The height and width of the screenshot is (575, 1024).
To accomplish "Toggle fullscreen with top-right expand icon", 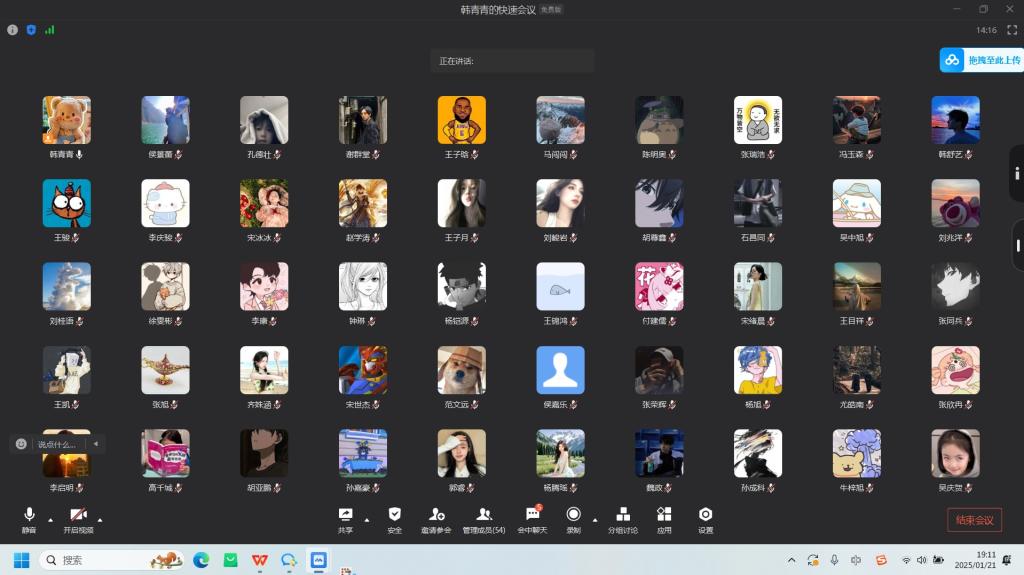I will pyautogui.click(x=1012, y=30).
